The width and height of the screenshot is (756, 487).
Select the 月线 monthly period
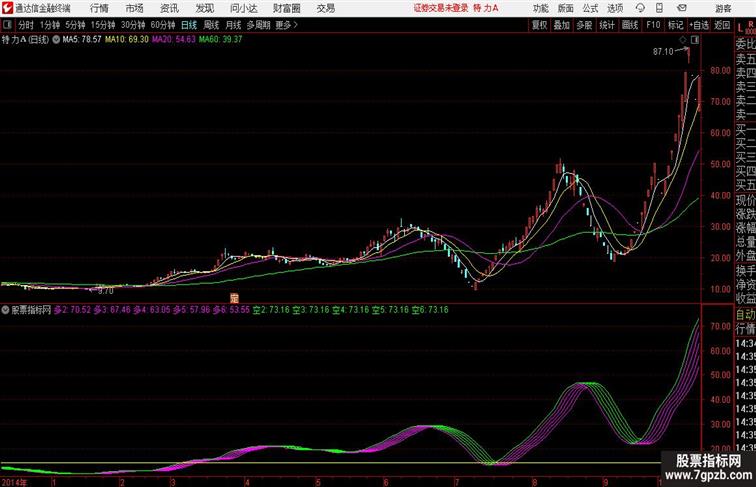[233, 25]
